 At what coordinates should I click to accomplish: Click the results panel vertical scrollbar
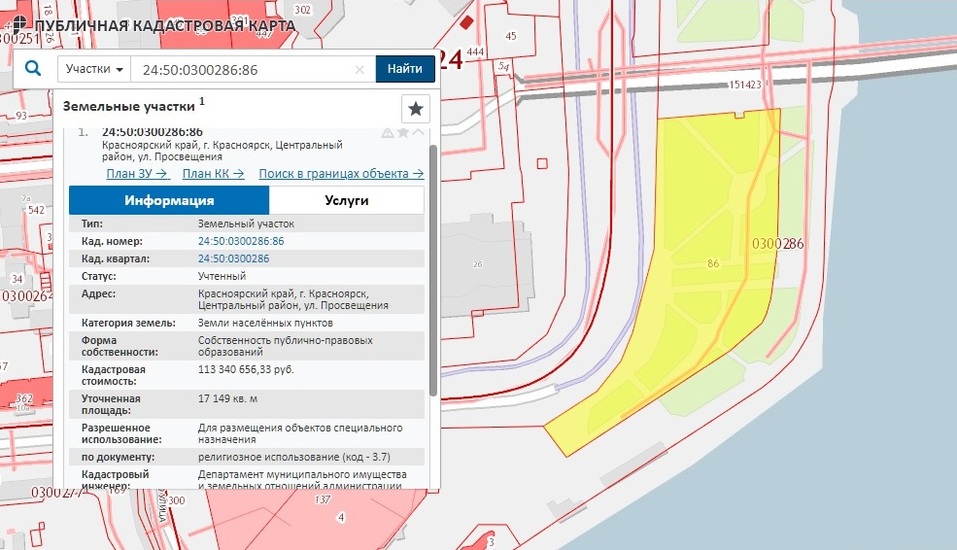[432, 270]
